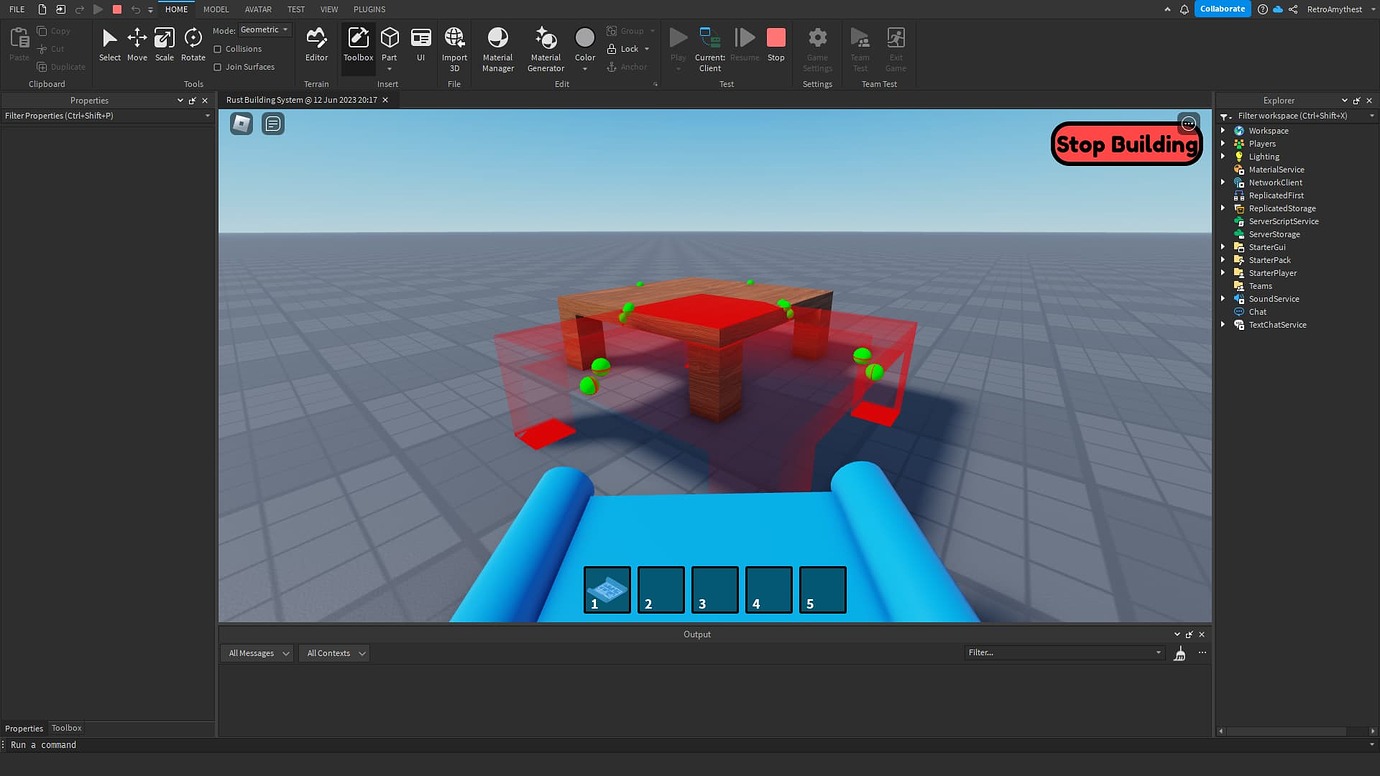Screen dimensions: 1380x776
Task: Open the Roblox menu icon in viewport
Action: click(241, 123)
